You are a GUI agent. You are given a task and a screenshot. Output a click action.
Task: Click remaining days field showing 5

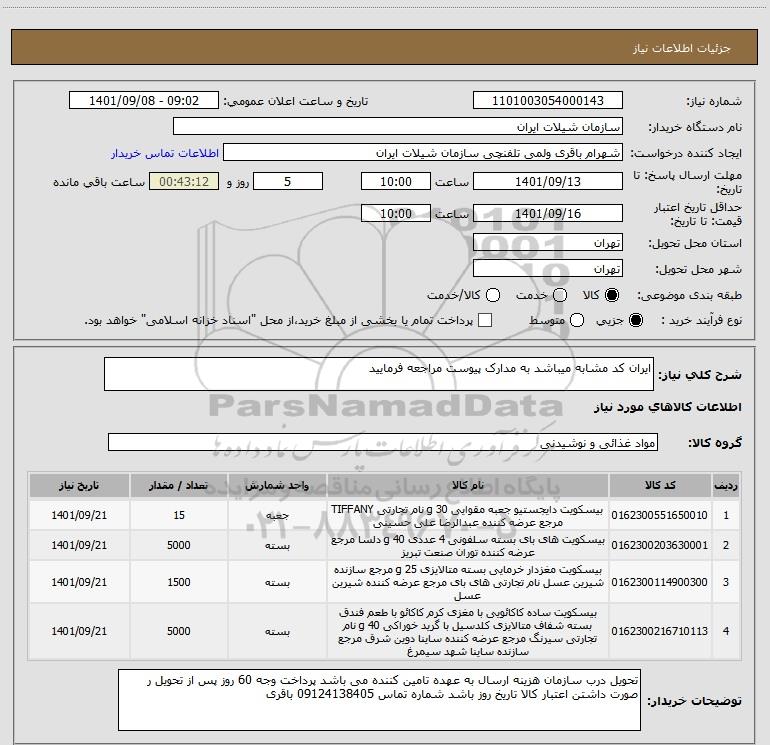pos(288,181)
